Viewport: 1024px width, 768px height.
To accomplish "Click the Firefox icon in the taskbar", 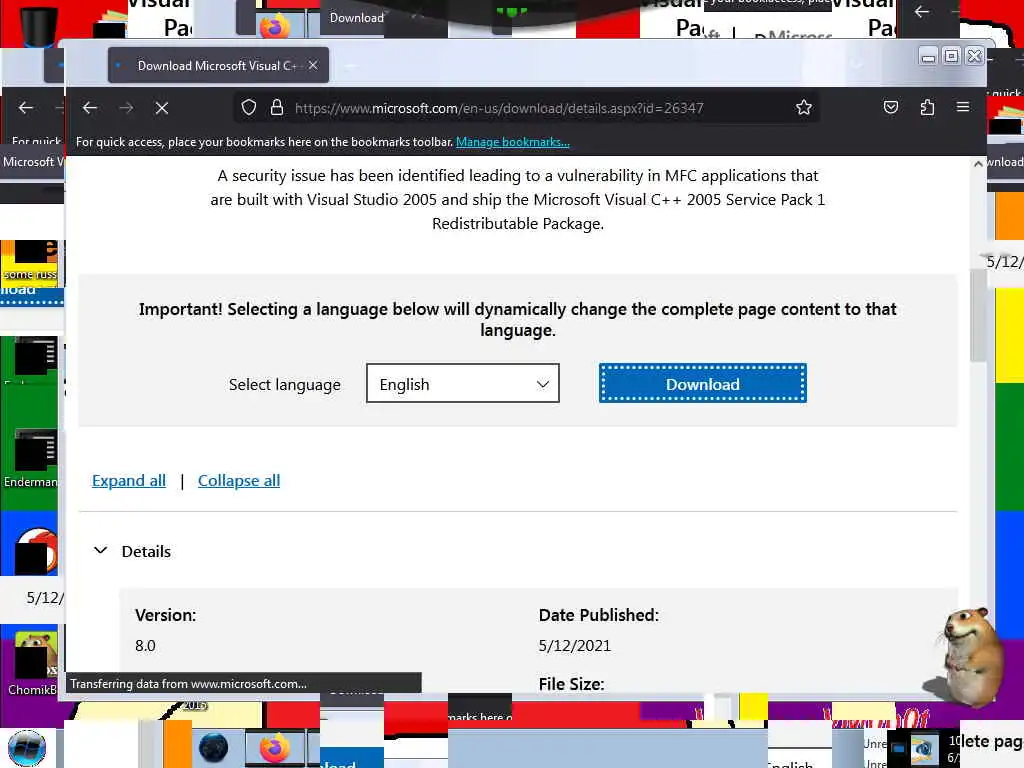I will coord(275,748).
